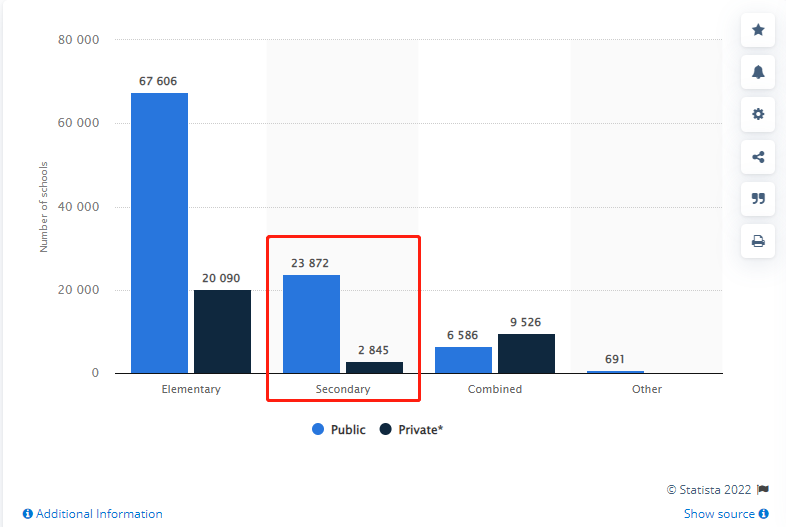Open the Show source link
The height and width of the screenshot is (527, 786).
pos(719,513)
